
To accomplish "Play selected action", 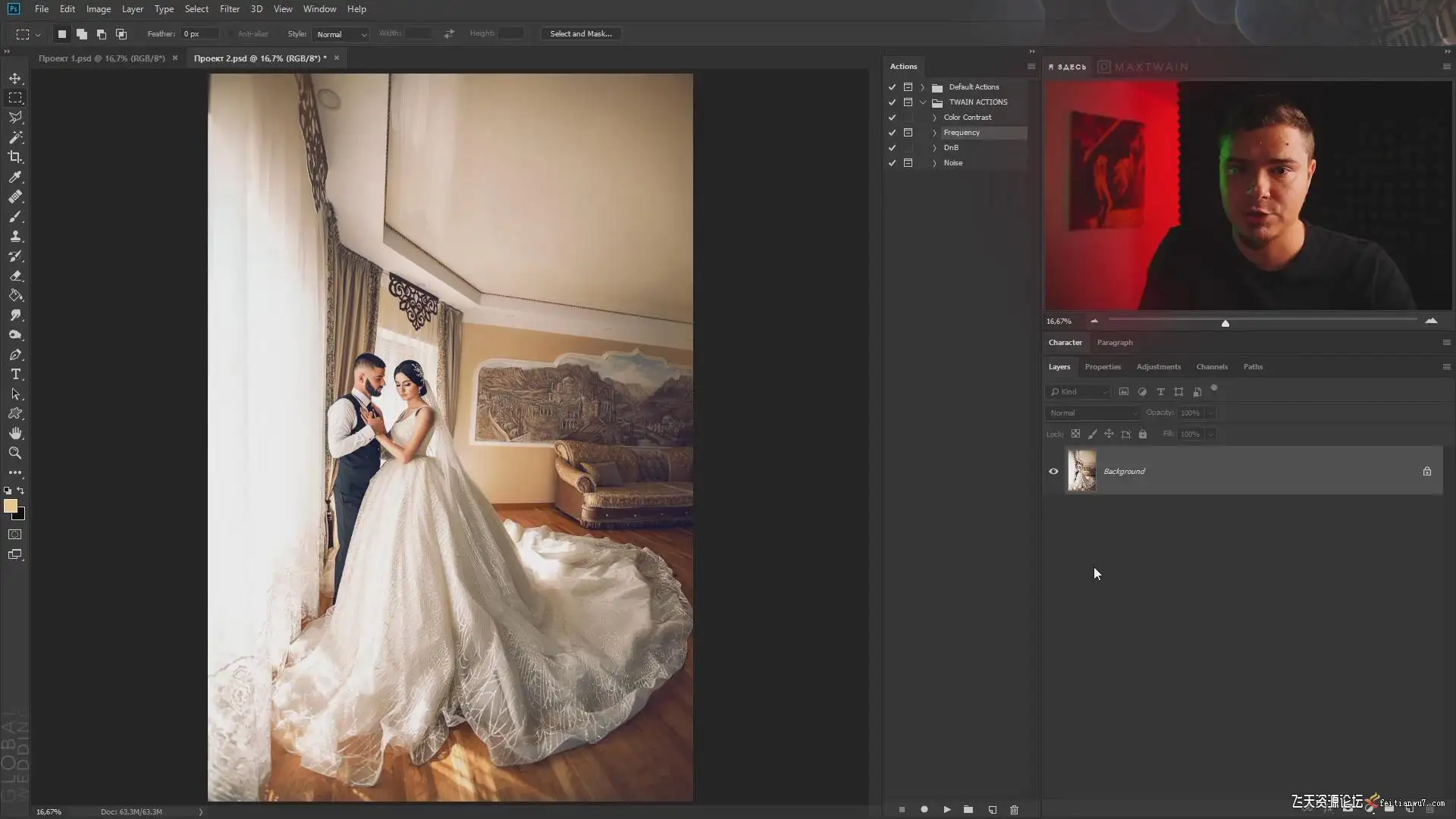I will 946,809.
